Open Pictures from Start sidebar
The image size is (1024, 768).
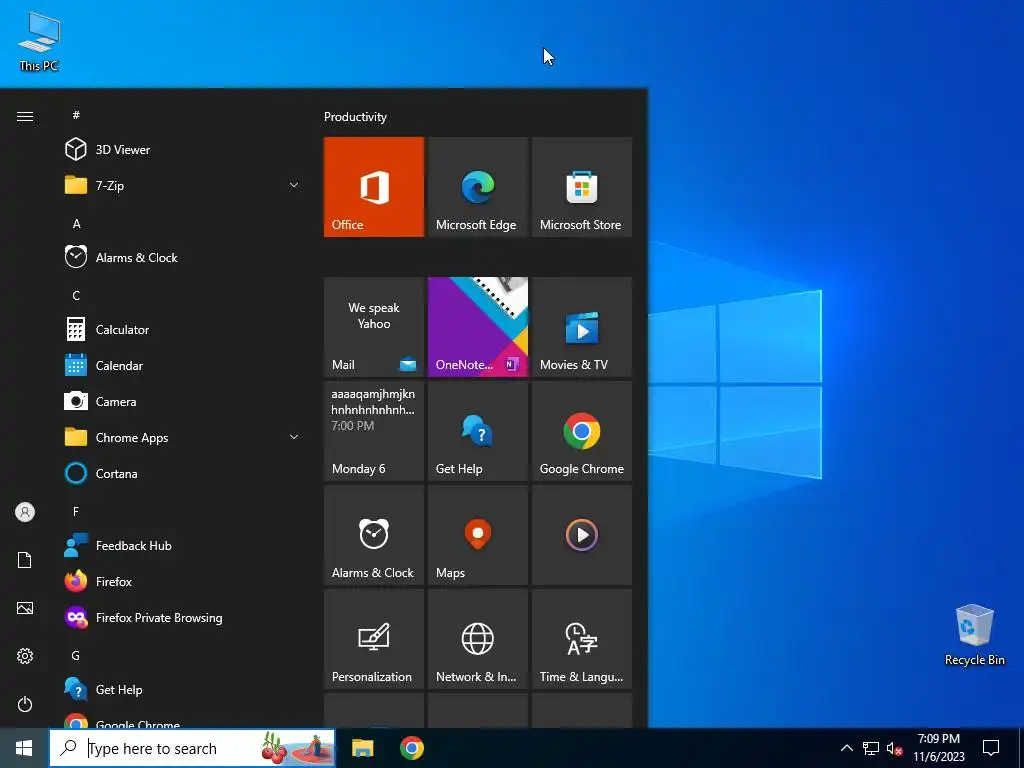click(x=25, y=608)
